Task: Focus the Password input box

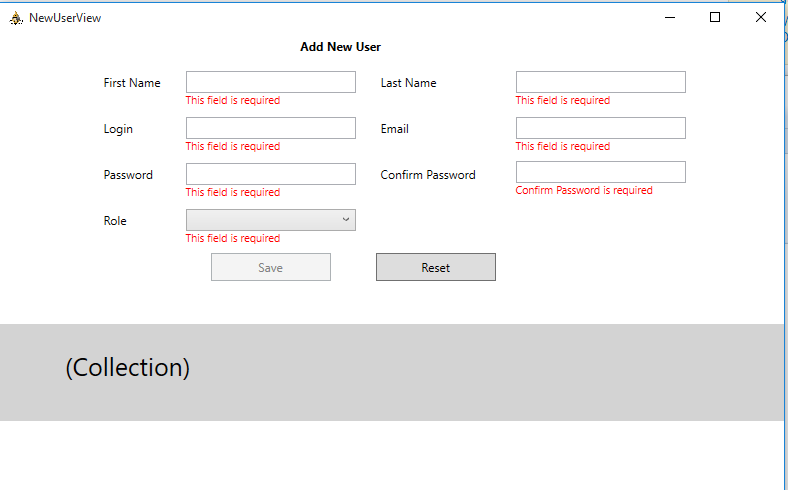Action: click(271, 174)
